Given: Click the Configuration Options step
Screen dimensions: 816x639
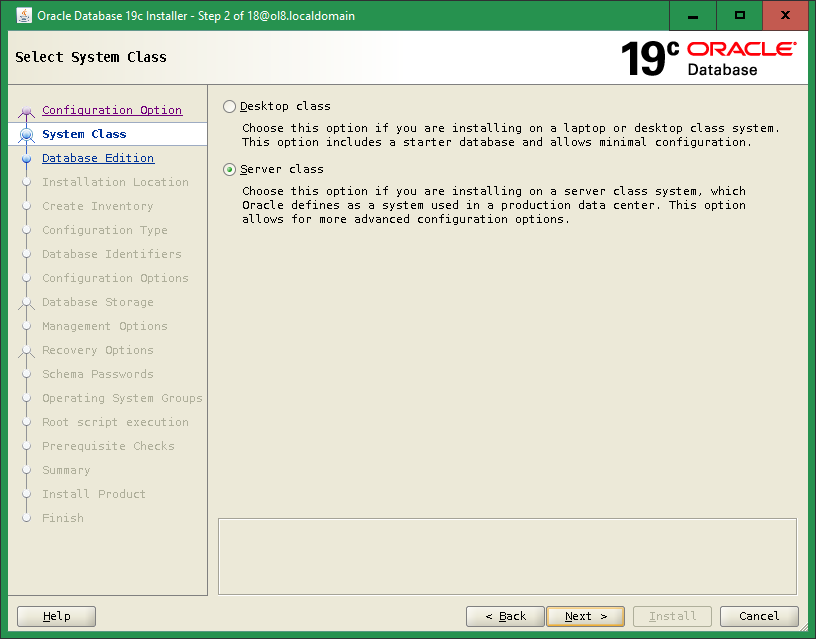Looking at the screenshot, I should [116, 277].
